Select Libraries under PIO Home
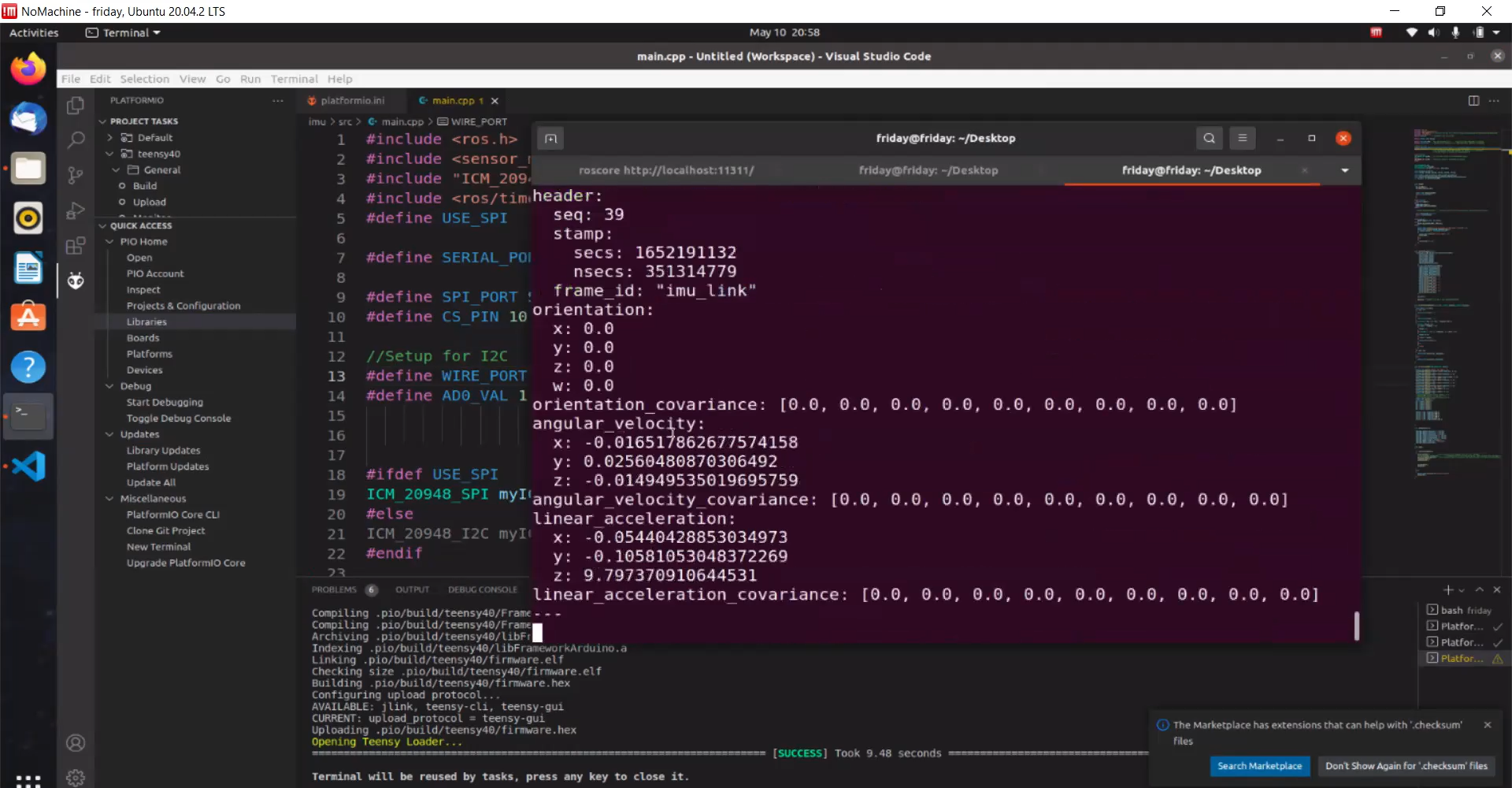The image size is (1512, 788). [x=146, y=322]
